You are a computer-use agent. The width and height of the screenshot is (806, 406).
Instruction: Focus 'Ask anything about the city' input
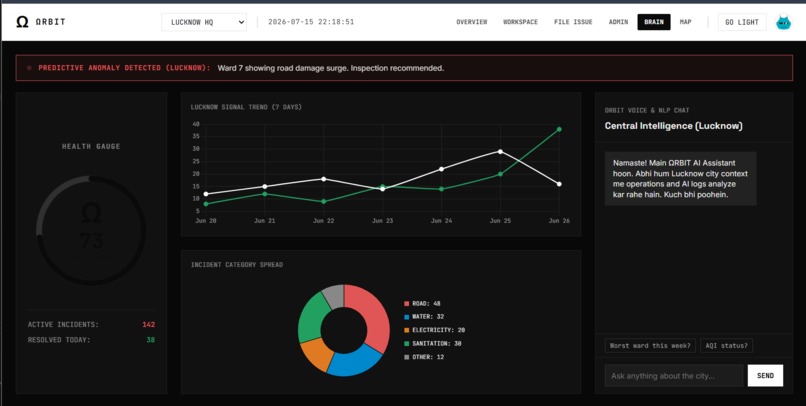674,376
